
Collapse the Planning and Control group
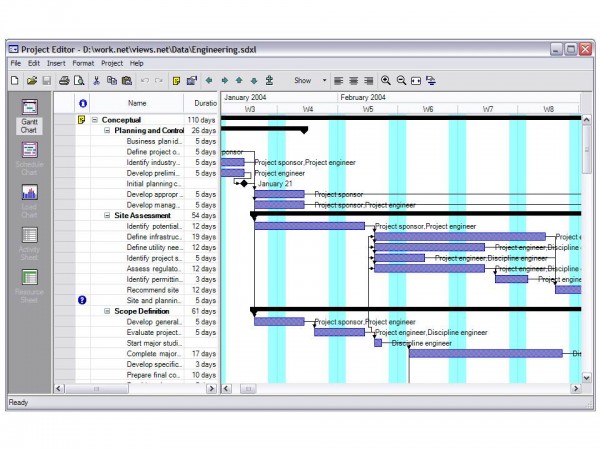point(107,130)
